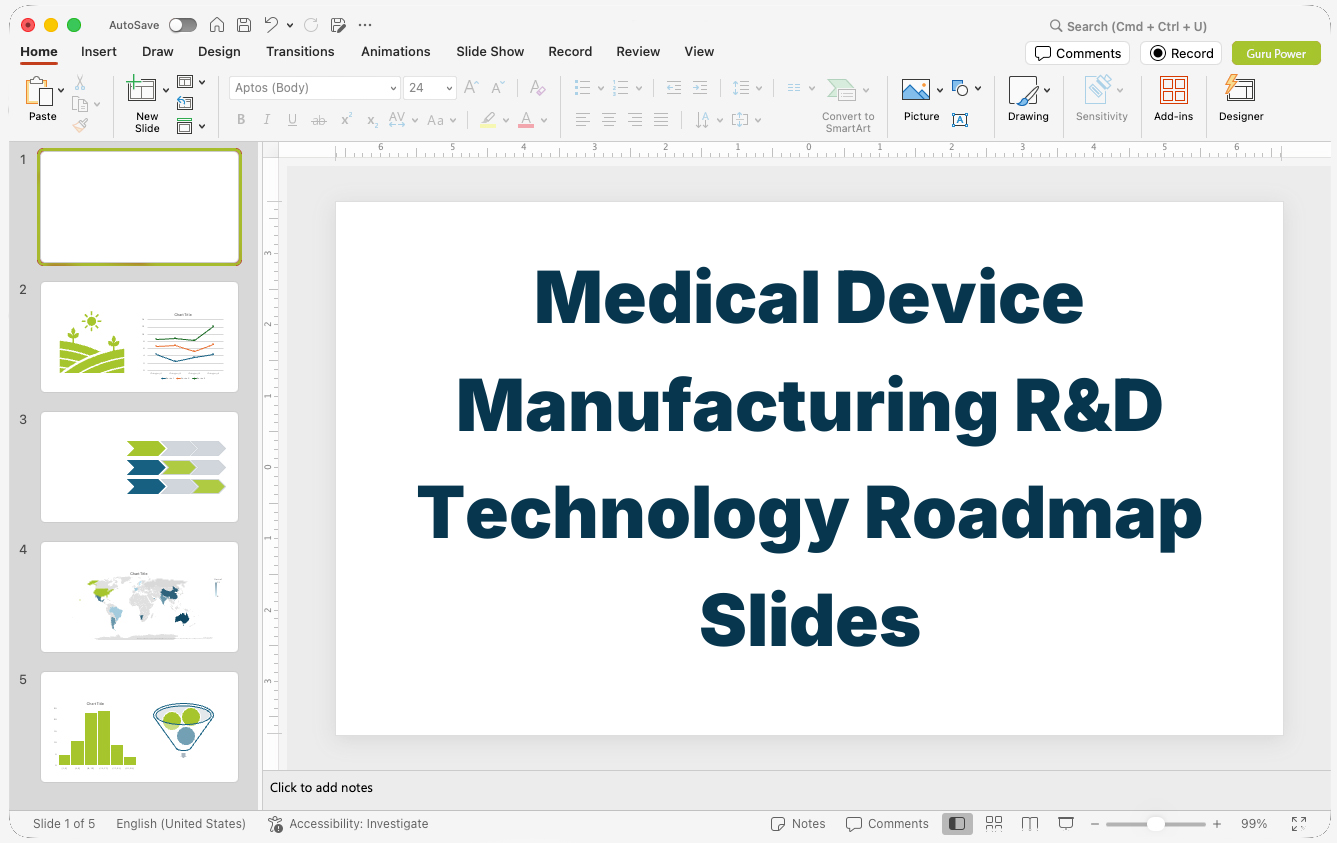Click the Copy icon

click(x=80, y=104)
